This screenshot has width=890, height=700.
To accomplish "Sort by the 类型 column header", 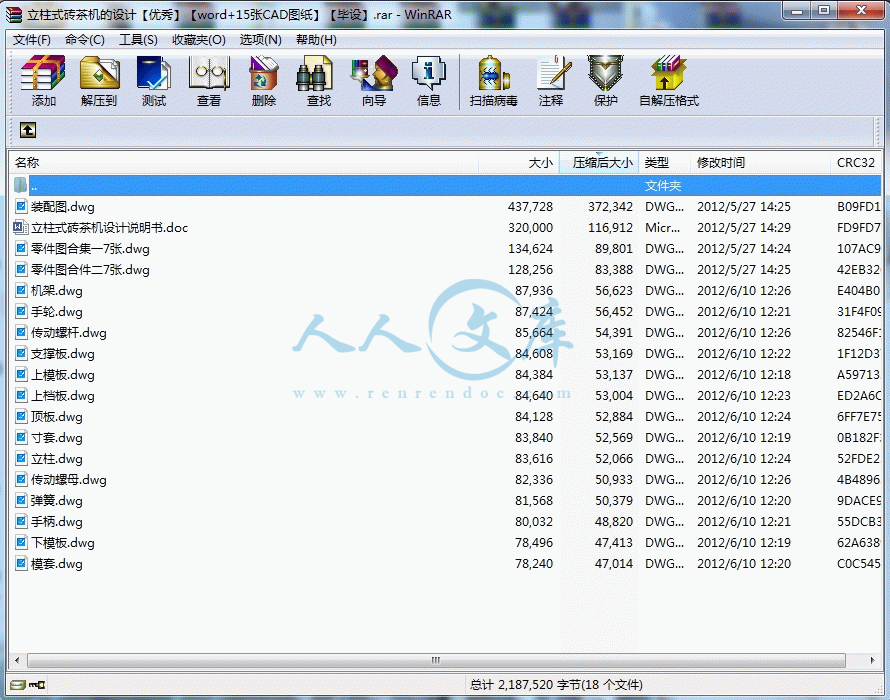I will (665, 163).
